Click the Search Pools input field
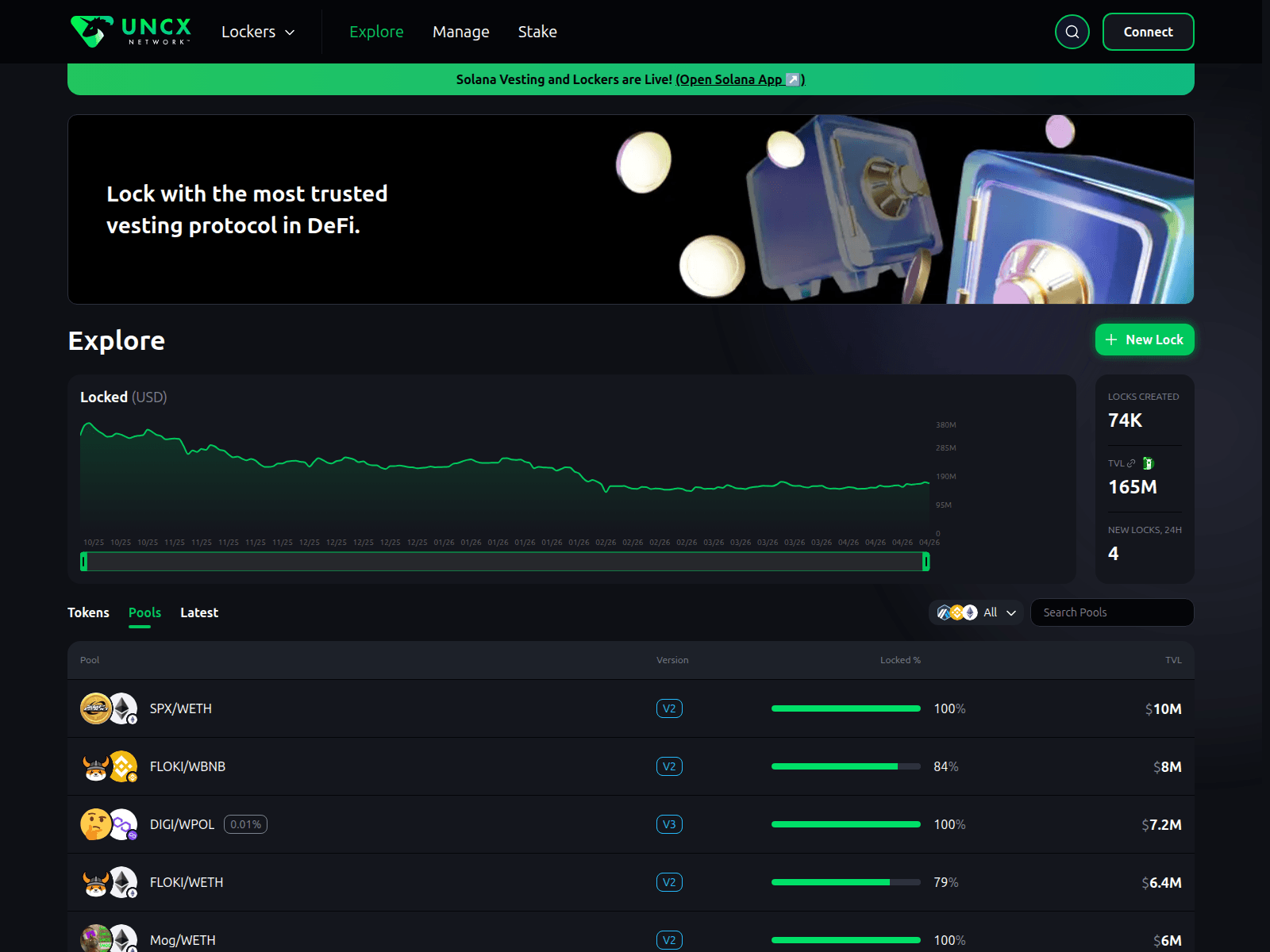 (1112, 612)
